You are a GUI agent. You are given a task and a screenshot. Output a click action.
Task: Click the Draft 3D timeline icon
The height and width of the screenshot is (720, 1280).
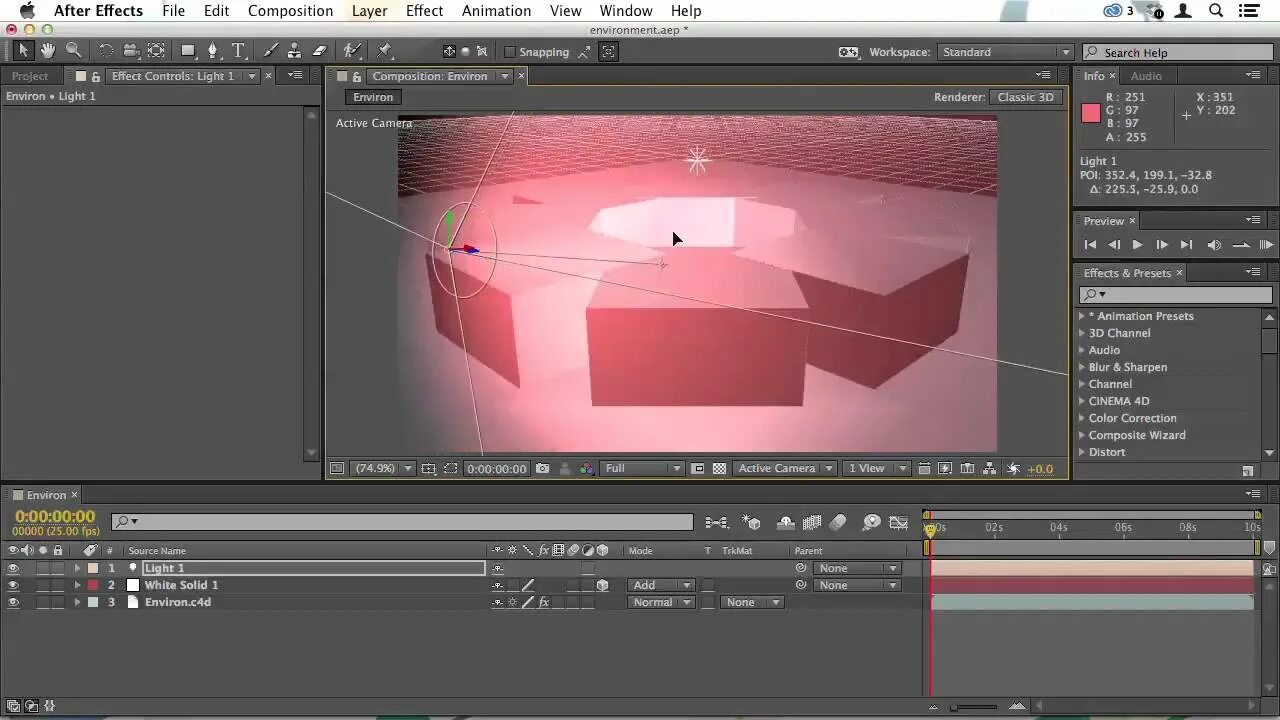click(751, 522)
